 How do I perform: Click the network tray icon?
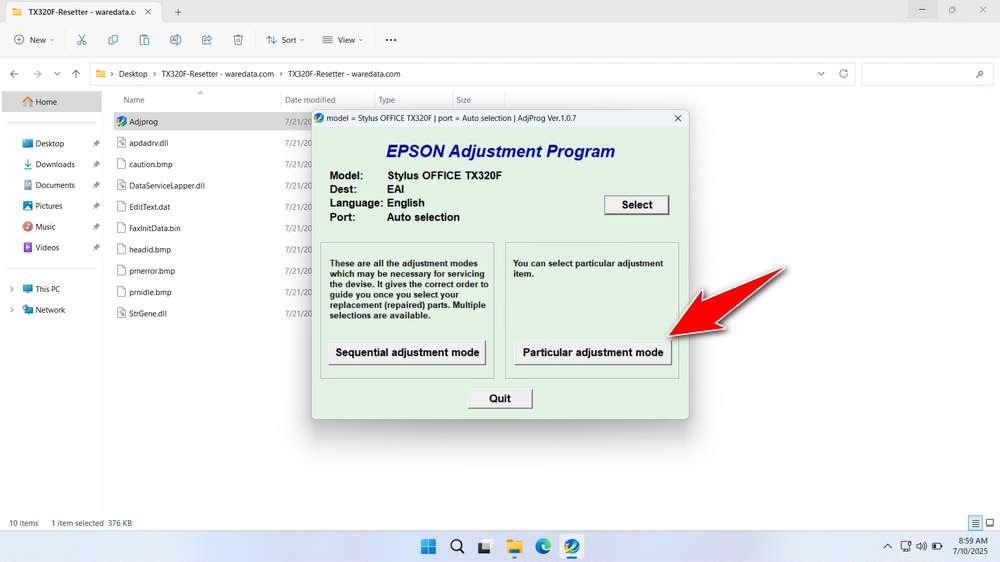905,546
